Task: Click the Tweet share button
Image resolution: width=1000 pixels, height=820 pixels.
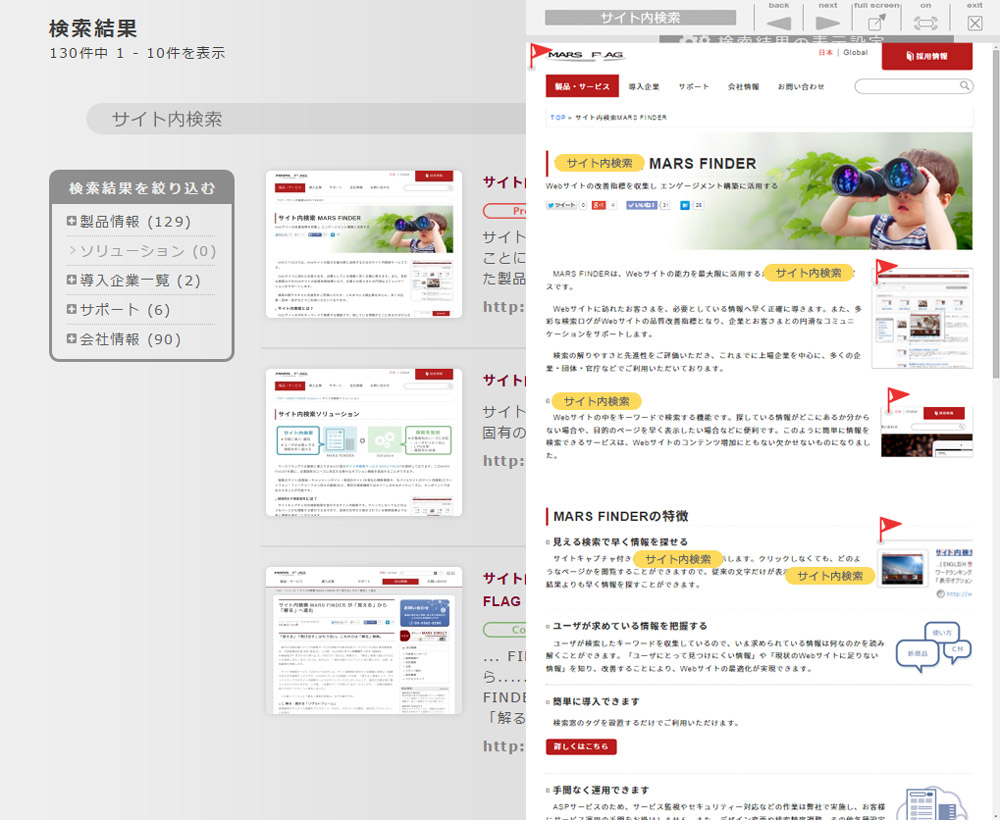Action: tap(561, 205)
